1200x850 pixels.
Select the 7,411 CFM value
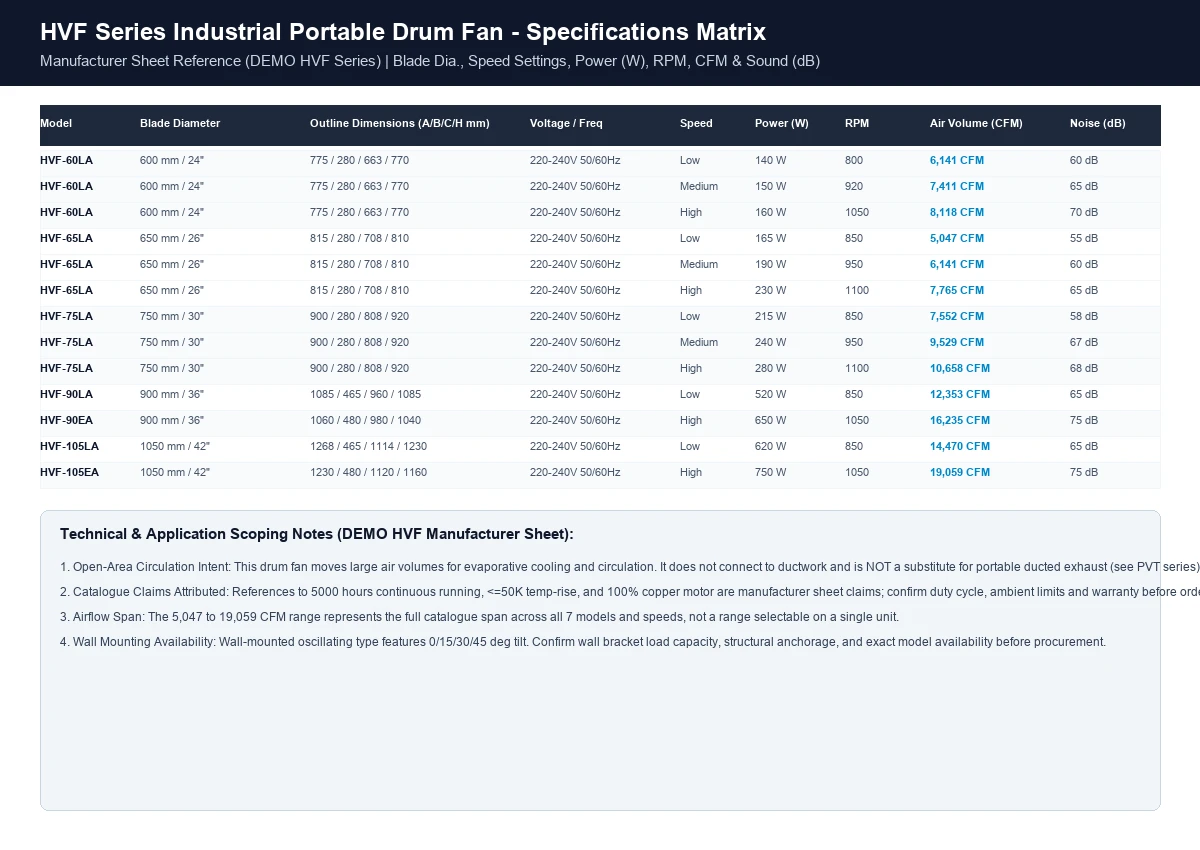[x=957, y=186]
